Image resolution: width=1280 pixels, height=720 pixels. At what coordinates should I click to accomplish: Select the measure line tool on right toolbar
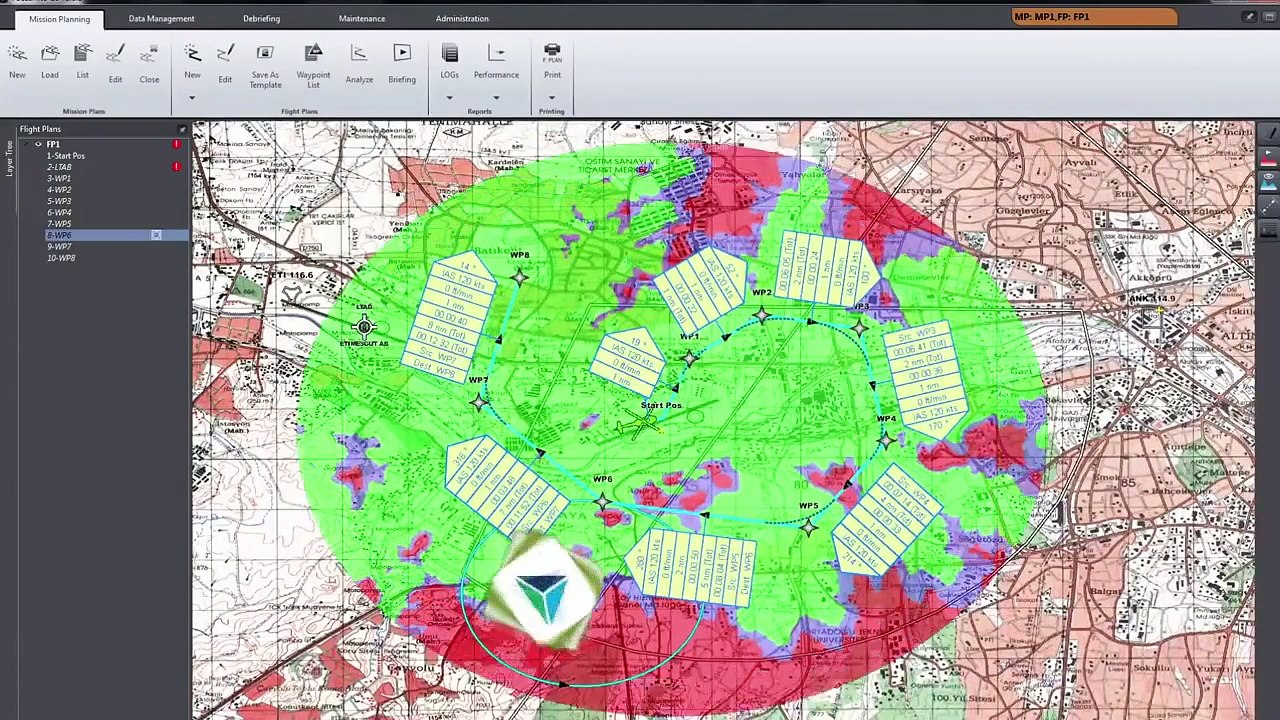click(1268, 206)
